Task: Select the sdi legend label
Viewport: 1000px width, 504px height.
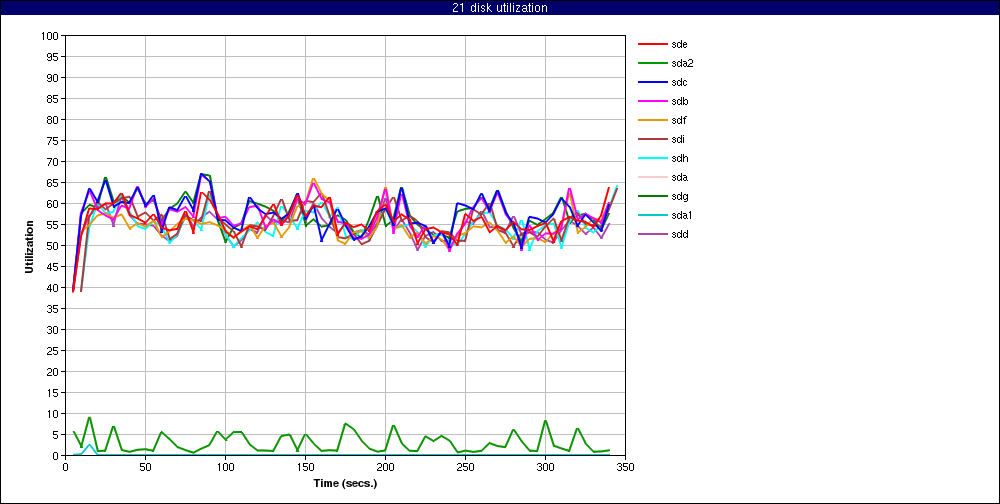Action: click(678, 139)
